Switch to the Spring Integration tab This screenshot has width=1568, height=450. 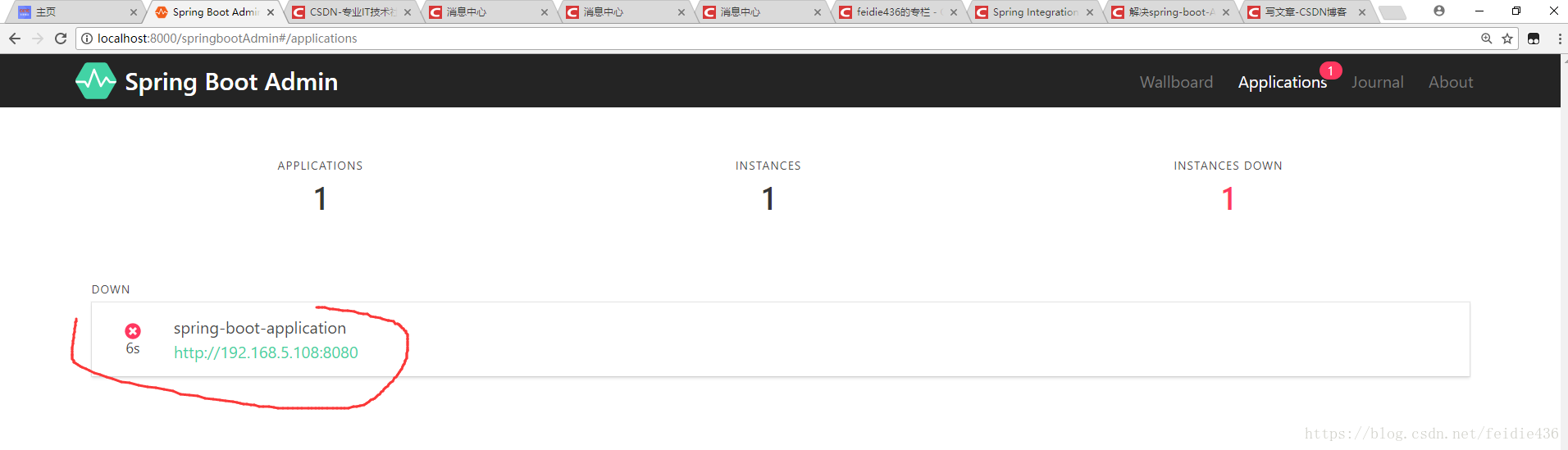point(1034,12)
